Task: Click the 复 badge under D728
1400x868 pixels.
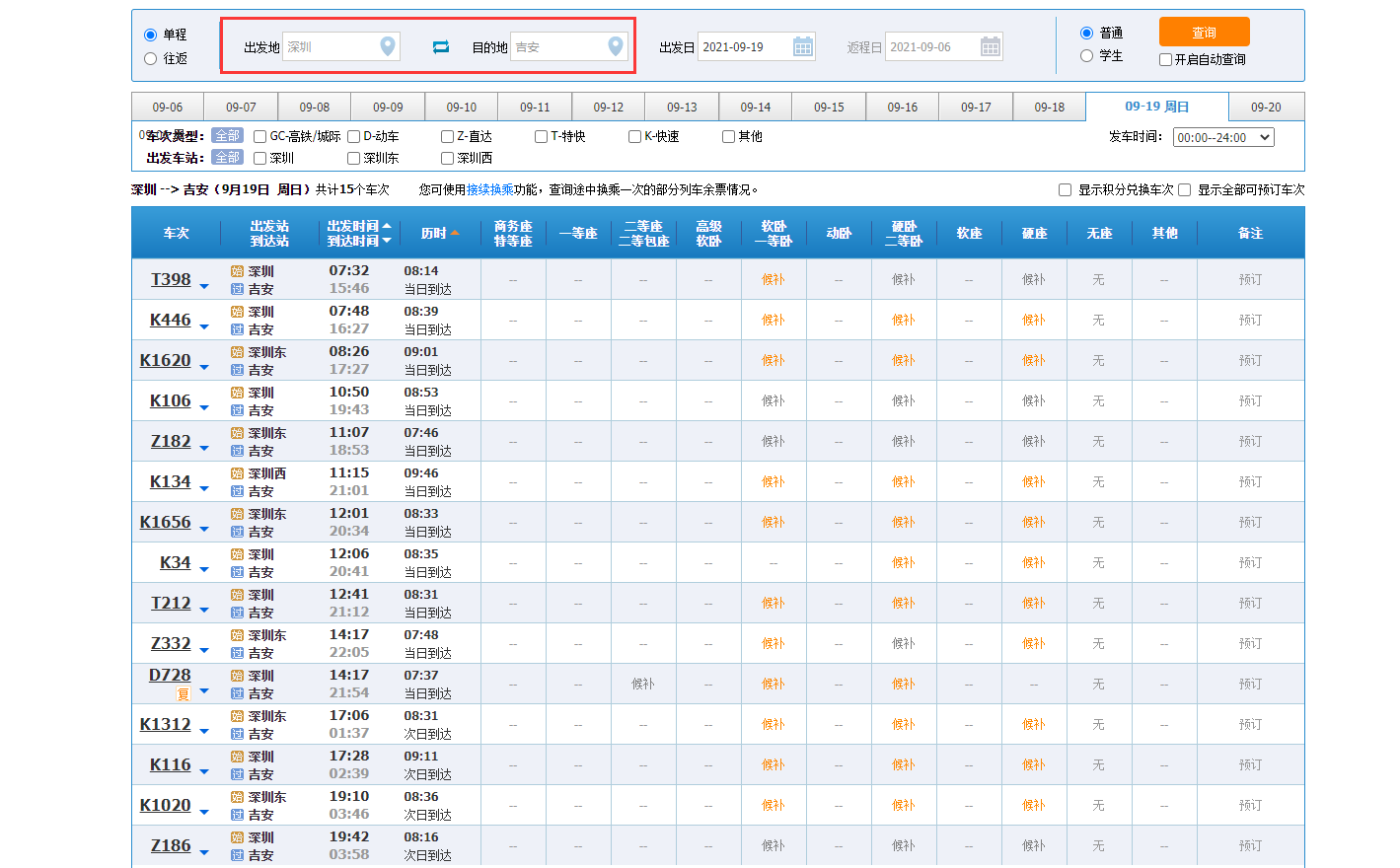Action: [183, 694]
